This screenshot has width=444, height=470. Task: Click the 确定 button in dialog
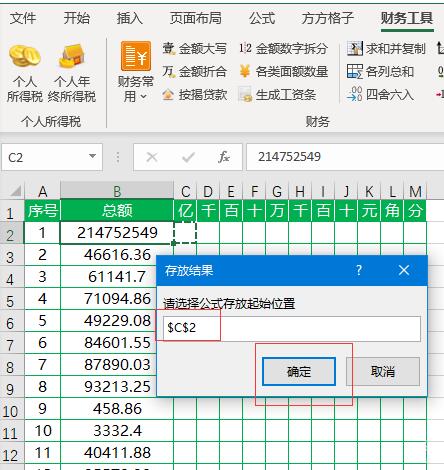(299, 372)
